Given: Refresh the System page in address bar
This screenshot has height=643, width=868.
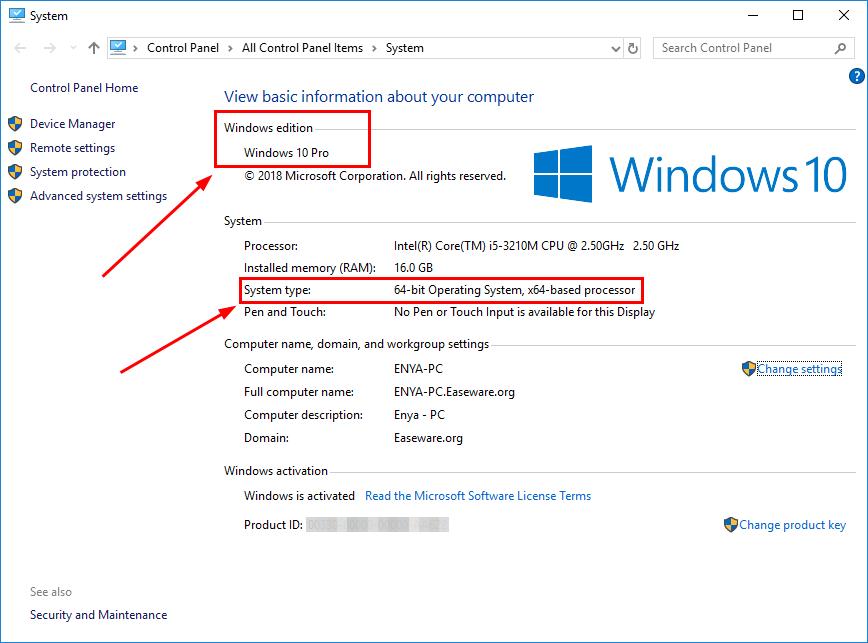Looking at the screenshot, I should (x=633, y=48).
